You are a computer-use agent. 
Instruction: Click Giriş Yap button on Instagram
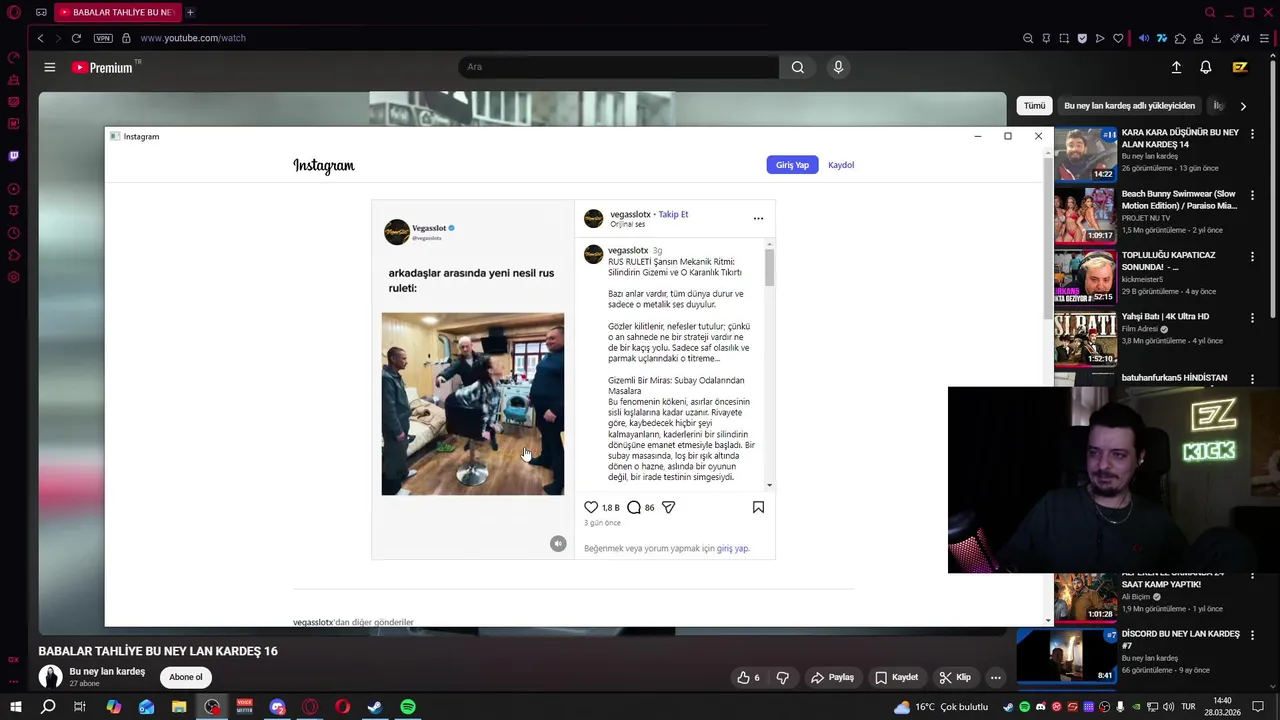[792, 165]
